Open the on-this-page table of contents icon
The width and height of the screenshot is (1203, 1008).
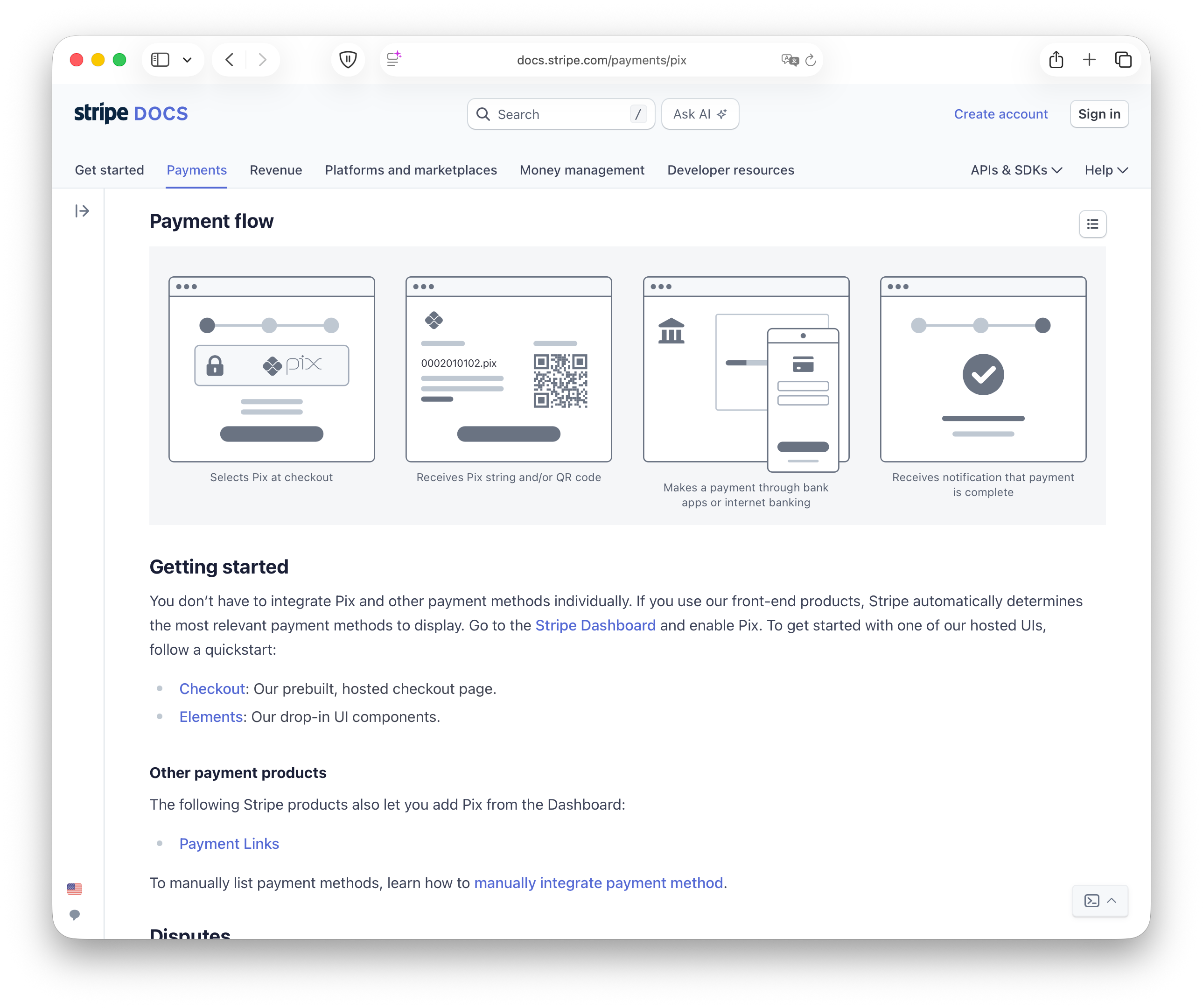(1092, 224)
